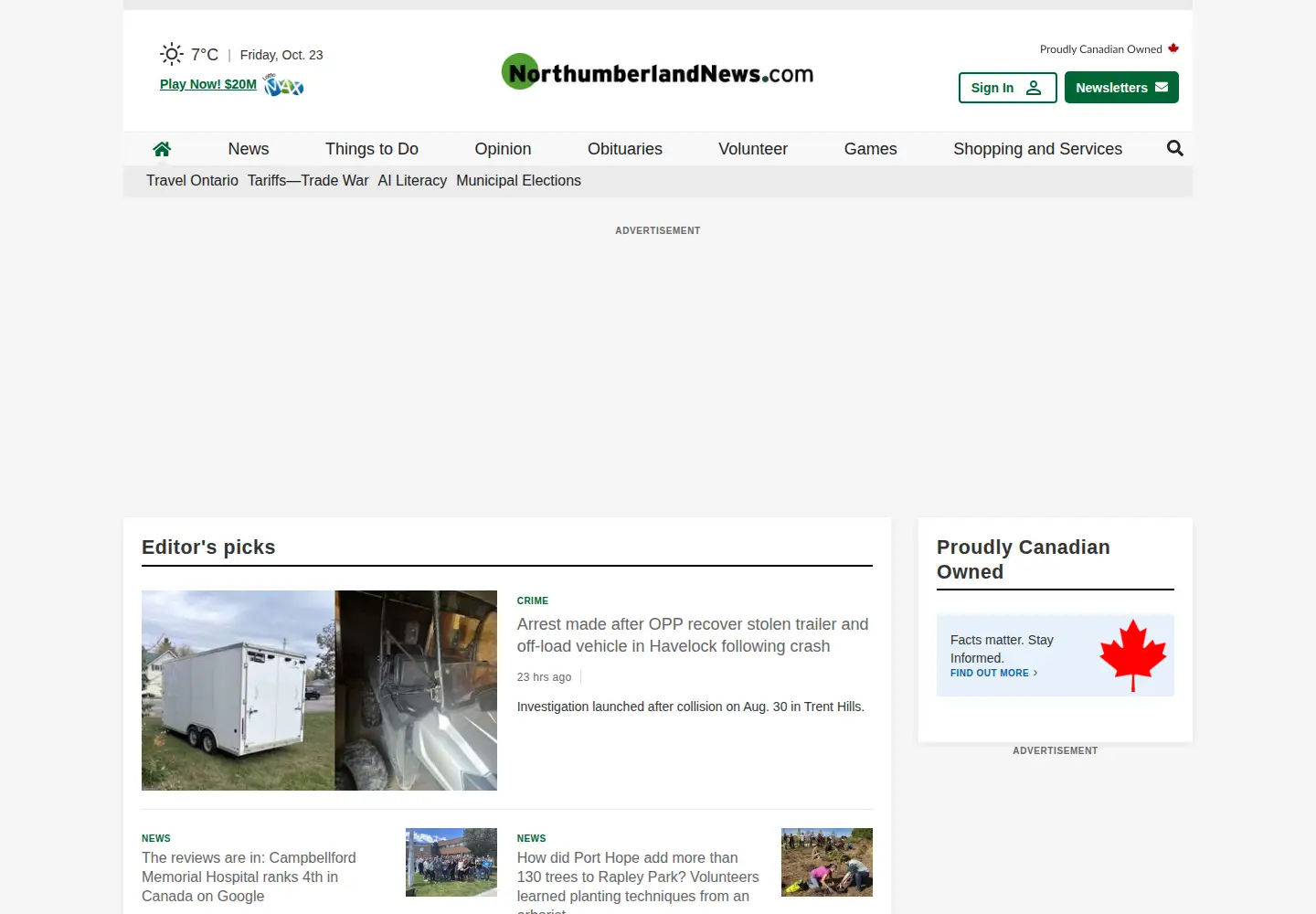The height and width of the screenshot is (914, 1316).
Task: Subscribe via the Newsletters button
Action: tap(1121, 88)
